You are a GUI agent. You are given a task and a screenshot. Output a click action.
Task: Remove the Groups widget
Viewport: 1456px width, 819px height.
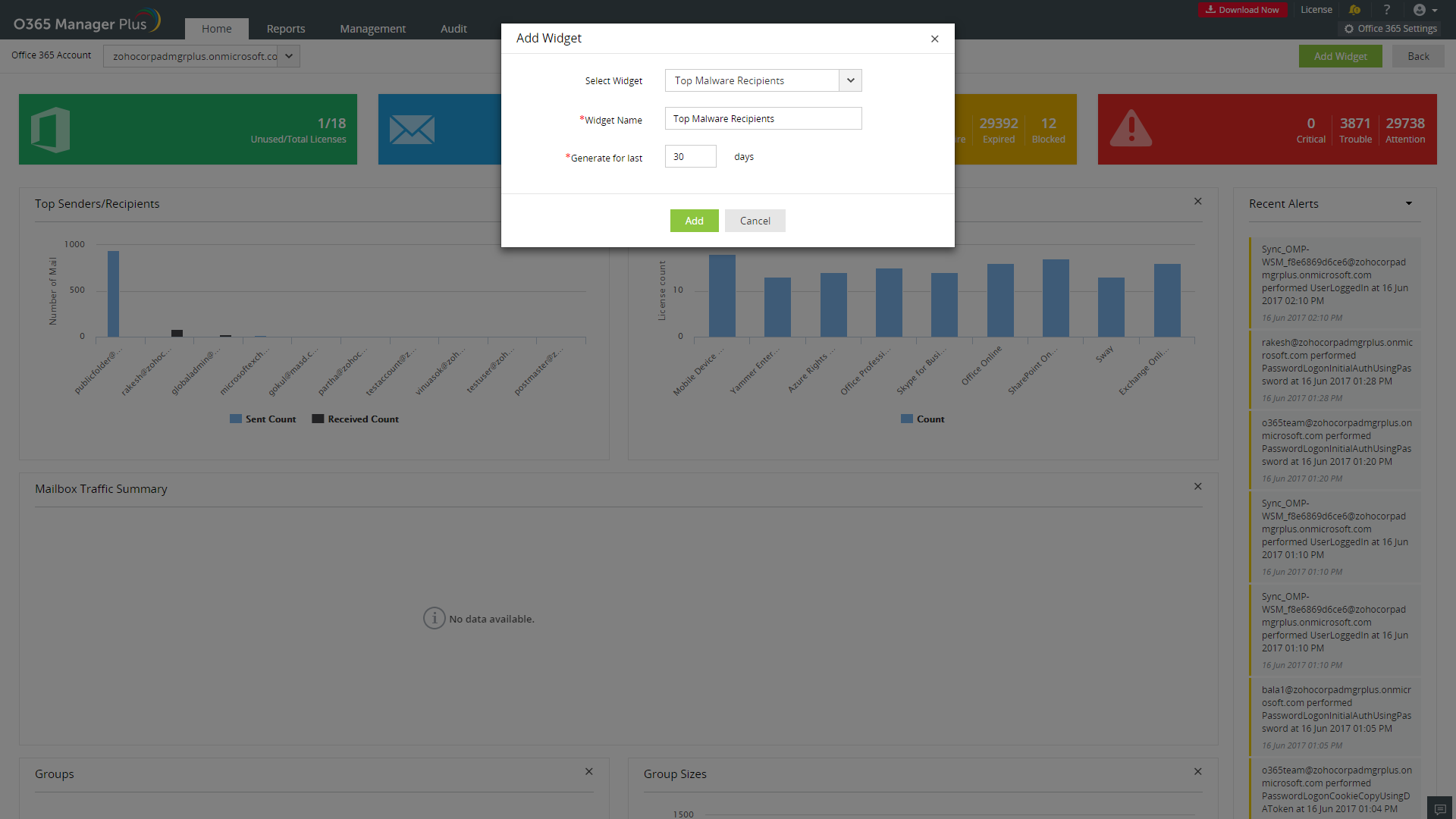[x=589, y=771]
